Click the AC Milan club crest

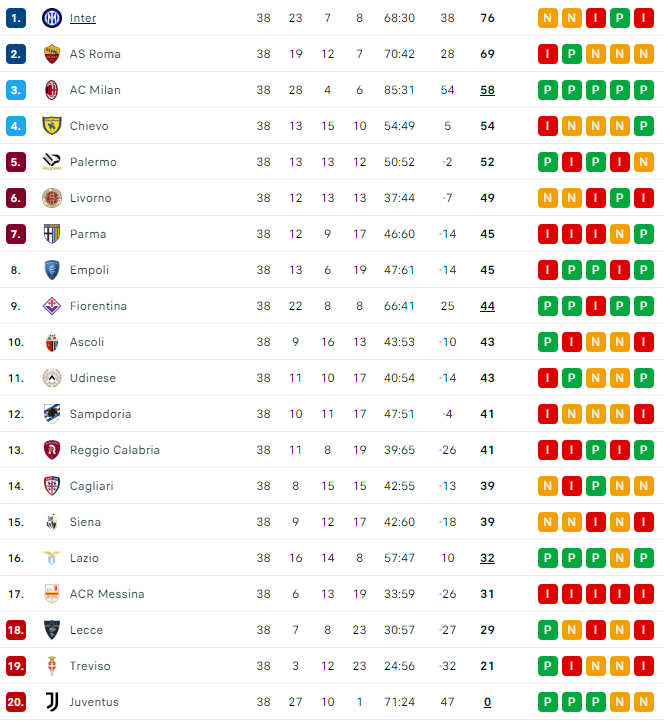click(x=51, y=90)
